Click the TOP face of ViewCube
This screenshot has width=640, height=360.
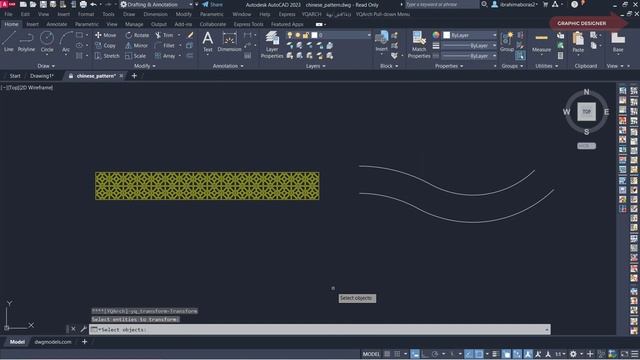pyautogui.click(x=587, y=111)
